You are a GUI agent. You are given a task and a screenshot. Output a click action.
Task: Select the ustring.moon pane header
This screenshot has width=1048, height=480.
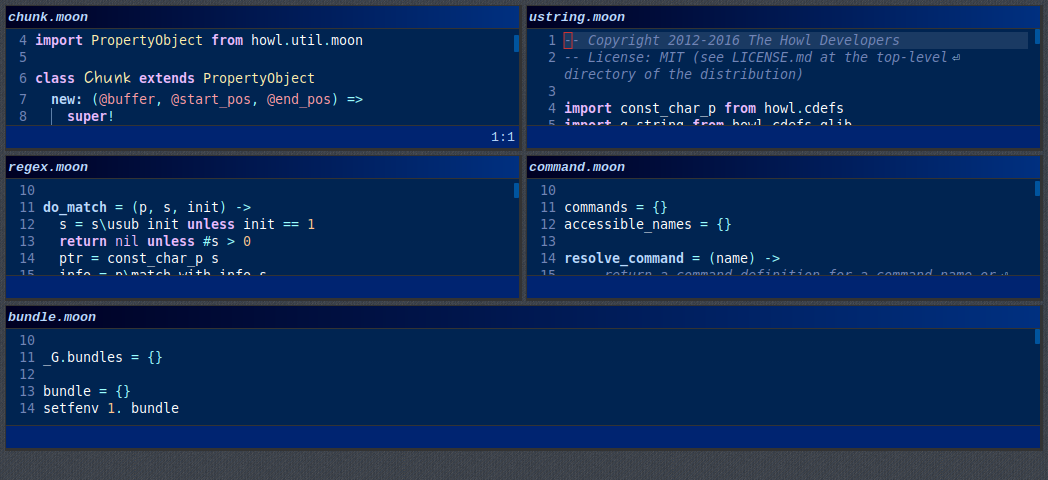point(783,17)
